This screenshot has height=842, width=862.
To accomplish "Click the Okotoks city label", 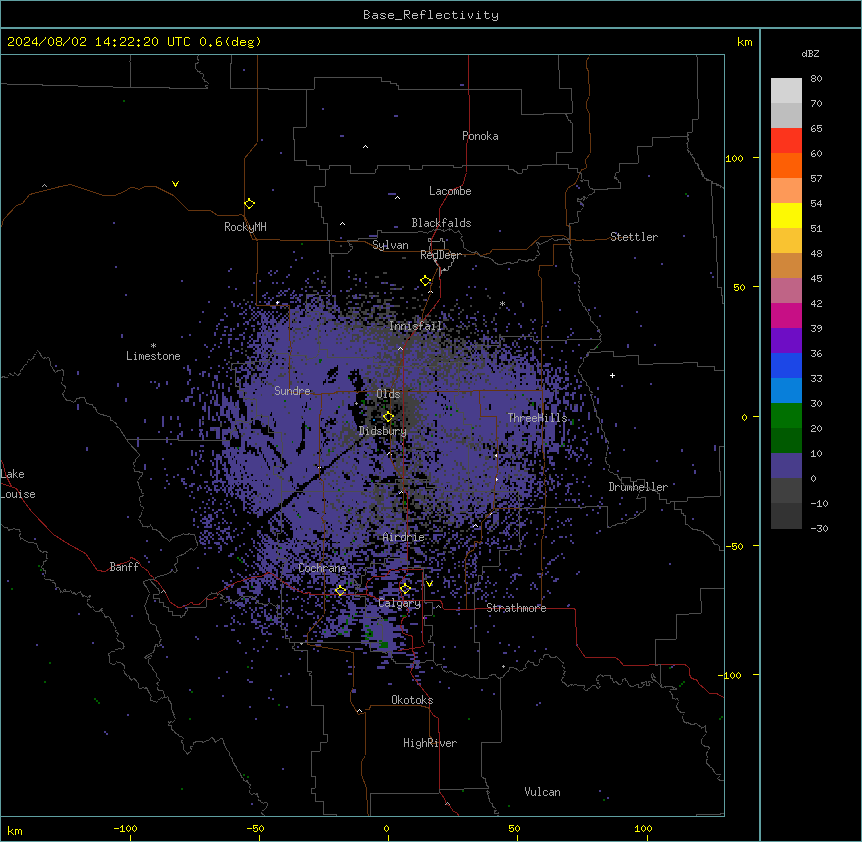I will [412, 700].
